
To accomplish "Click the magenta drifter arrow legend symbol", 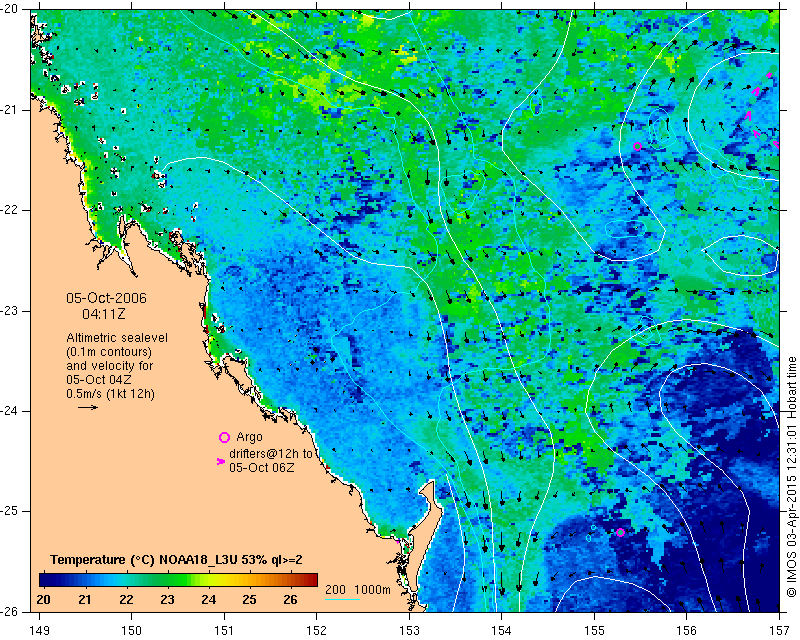I will pyautogui.click(x=221, y=461).
